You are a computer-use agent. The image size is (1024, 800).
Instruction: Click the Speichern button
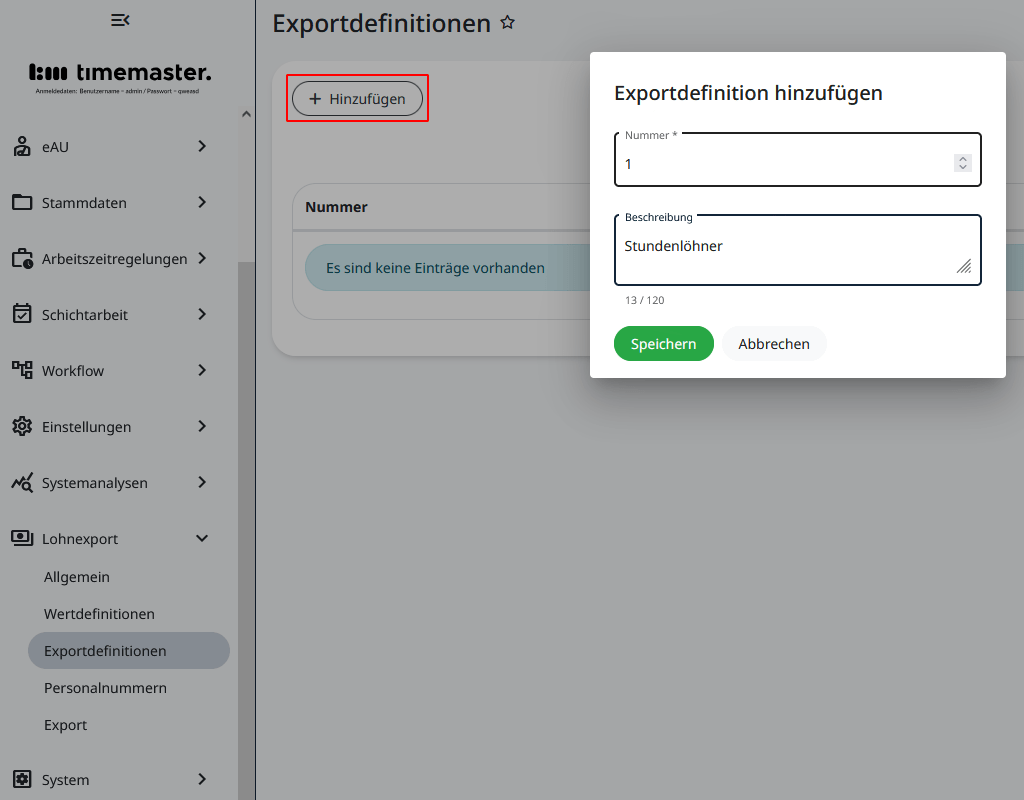coord(663,343)
